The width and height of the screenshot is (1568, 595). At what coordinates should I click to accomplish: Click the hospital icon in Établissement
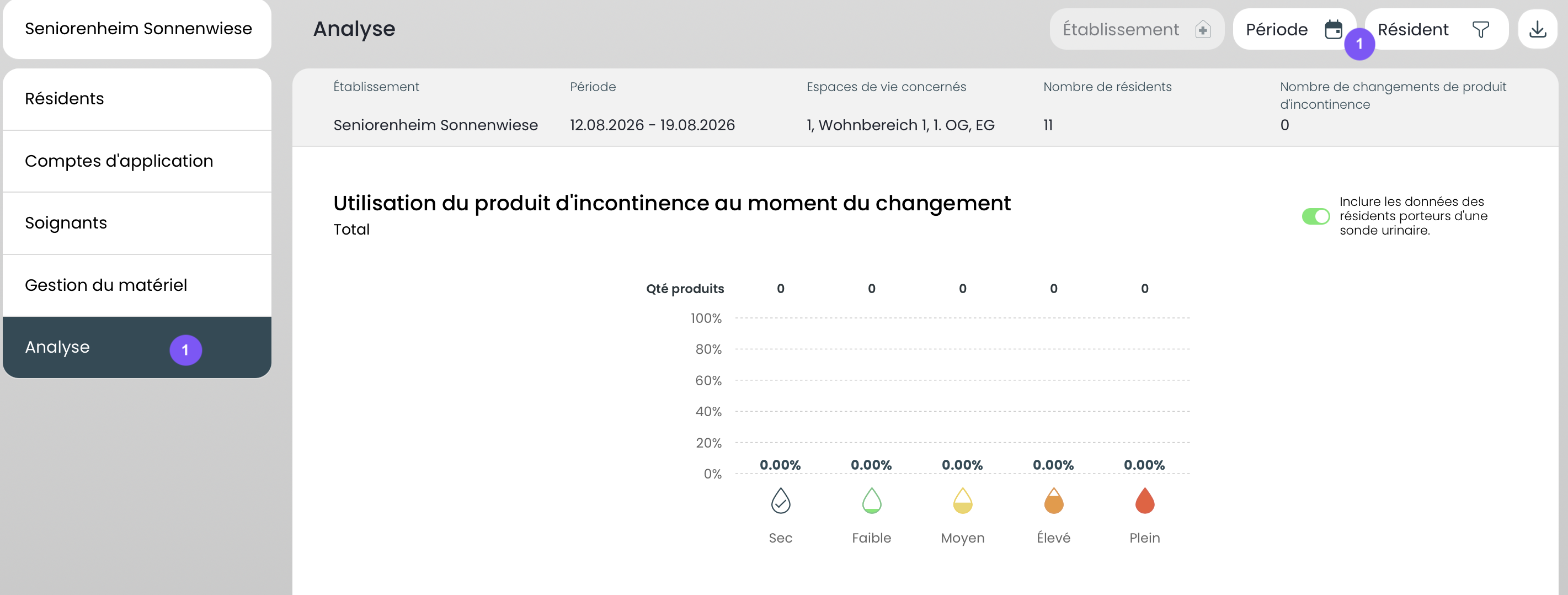1202,29
